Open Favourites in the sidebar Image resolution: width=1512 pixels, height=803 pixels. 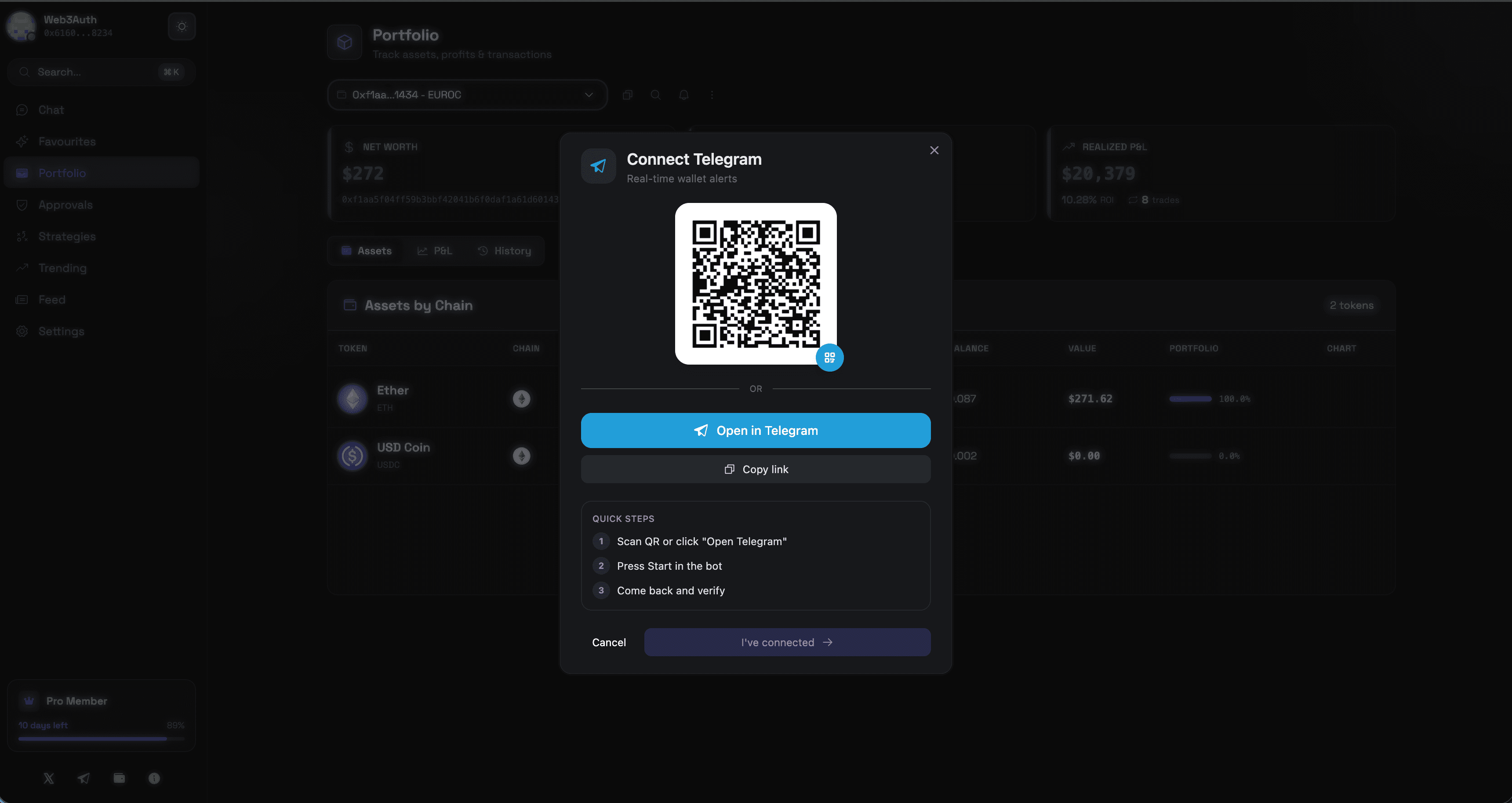coord(101,141)
